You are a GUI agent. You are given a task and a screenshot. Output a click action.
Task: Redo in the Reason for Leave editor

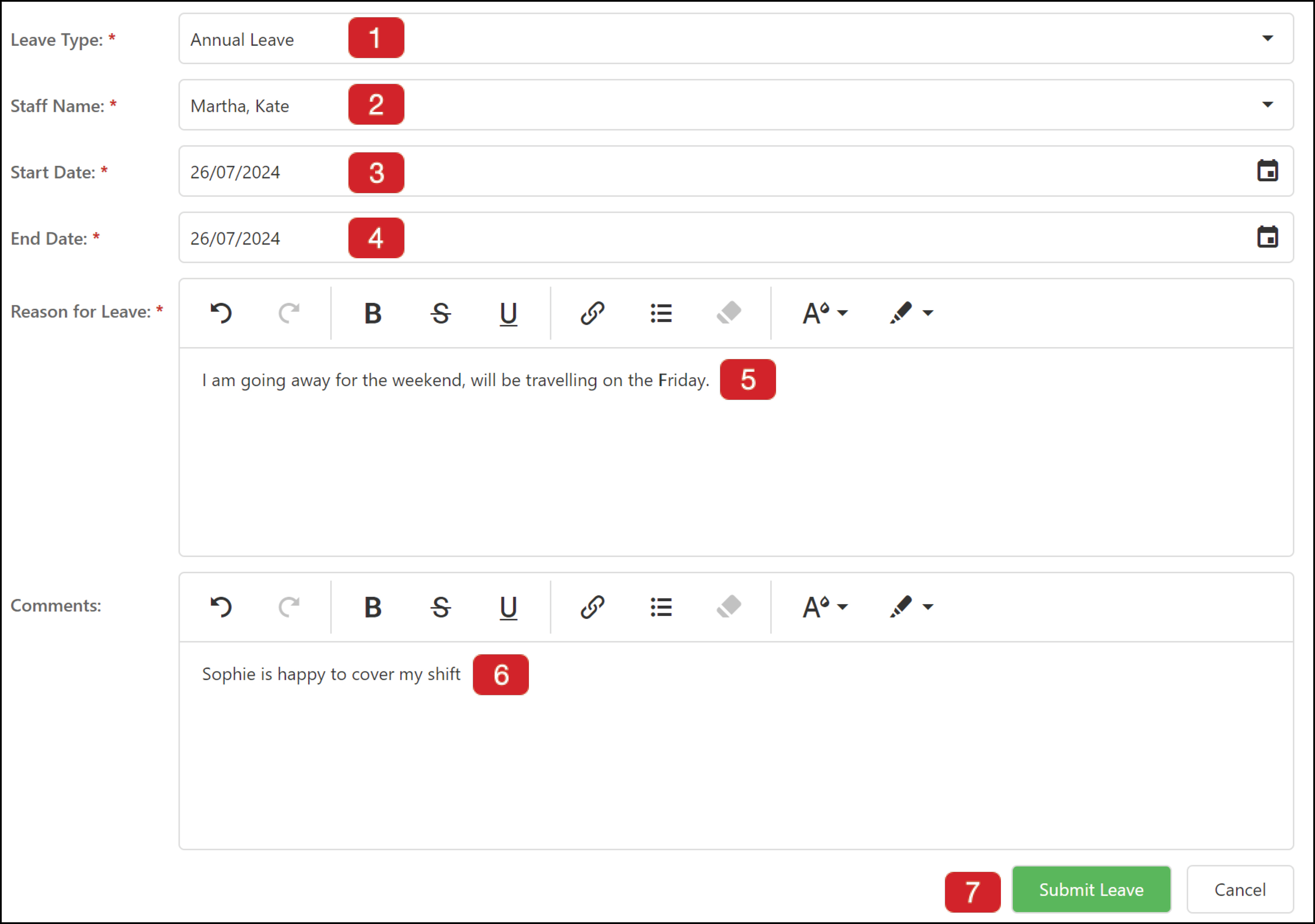[x=289, y=313]
